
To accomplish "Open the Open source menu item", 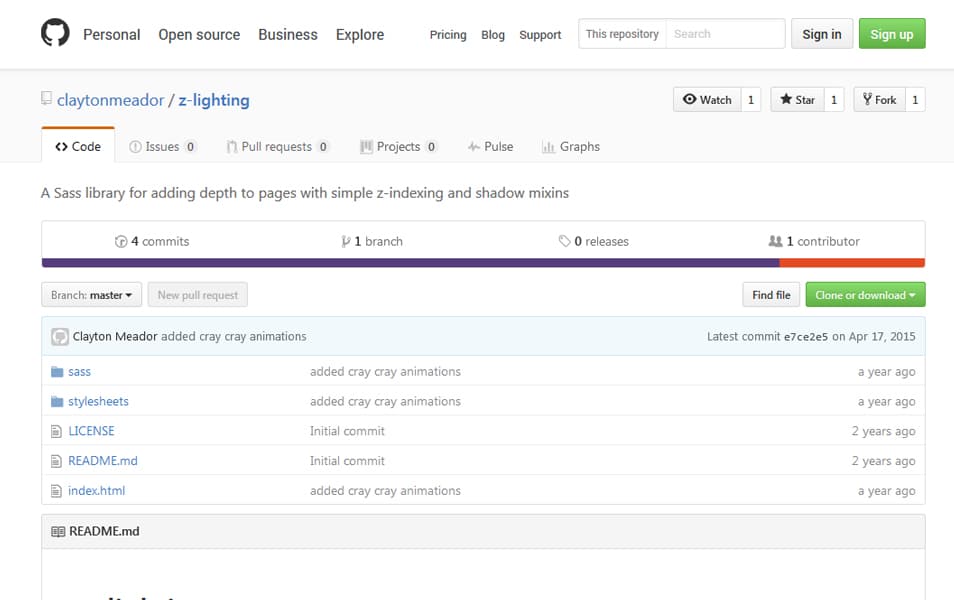I will point(199,35).
